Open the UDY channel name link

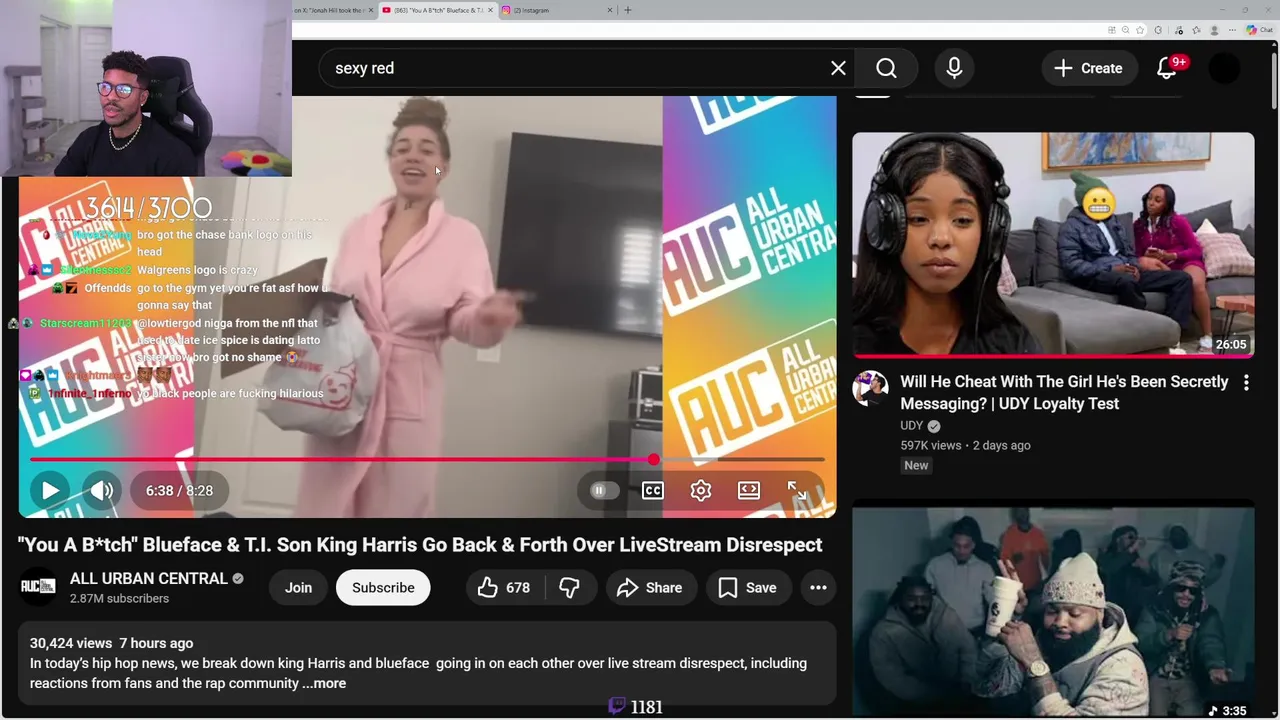911,426
